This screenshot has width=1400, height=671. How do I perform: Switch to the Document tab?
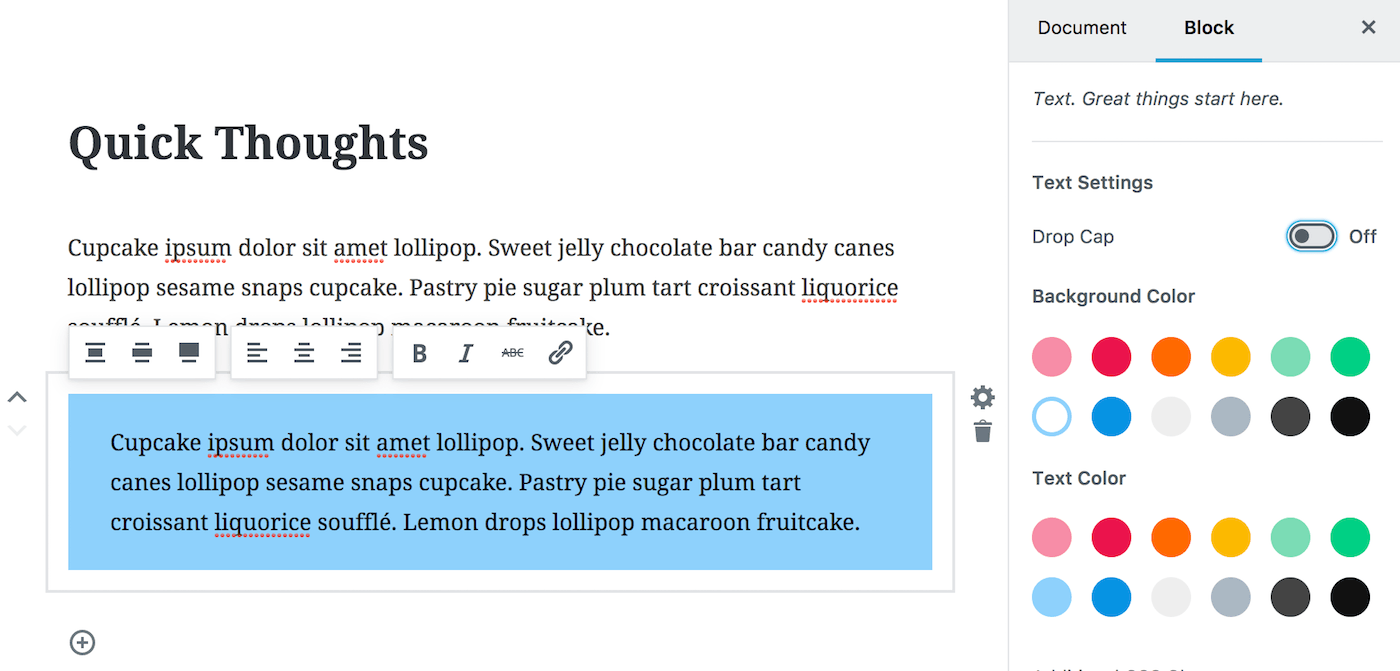tap(1082, 28)
